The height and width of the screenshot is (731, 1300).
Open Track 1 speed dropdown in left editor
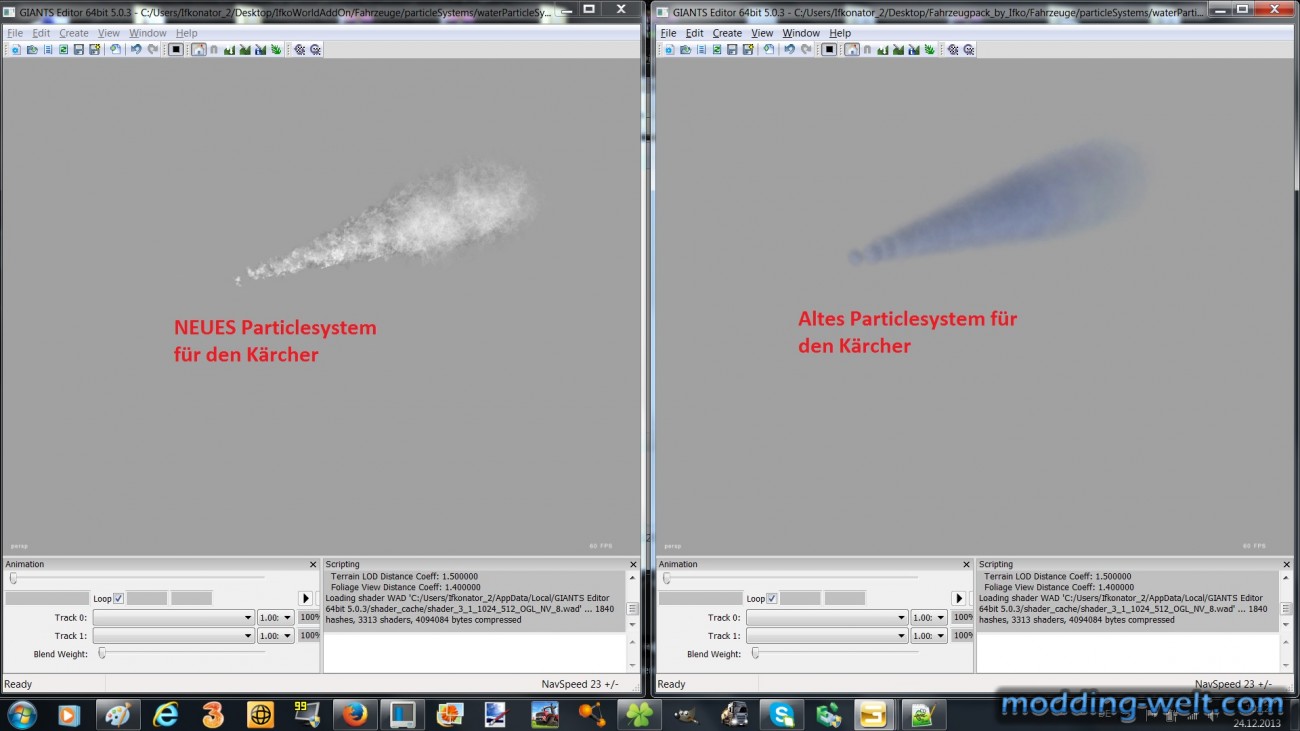click(x=276, y=636)
